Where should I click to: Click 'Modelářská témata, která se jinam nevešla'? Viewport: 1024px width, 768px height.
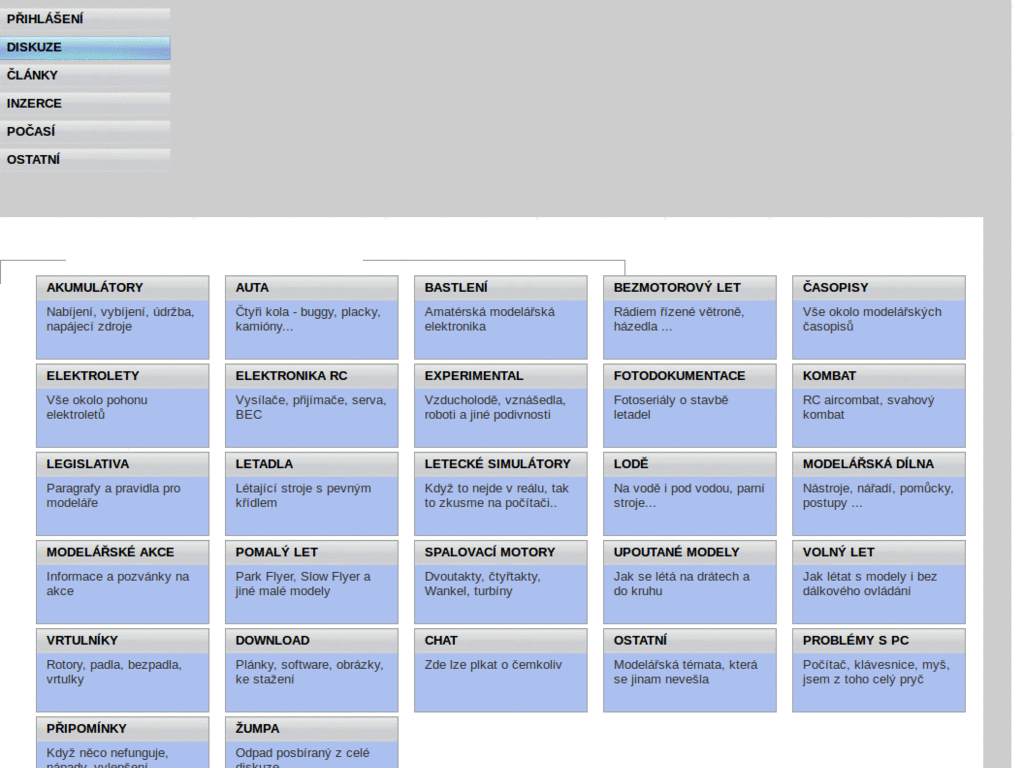pos(685,671)
